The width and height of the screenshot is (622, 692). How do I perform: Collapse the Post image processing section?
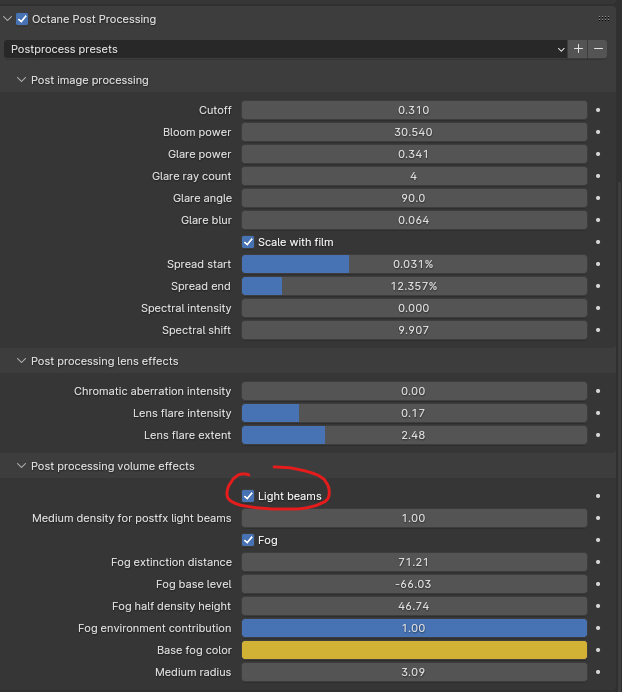[x=22, y=80]
